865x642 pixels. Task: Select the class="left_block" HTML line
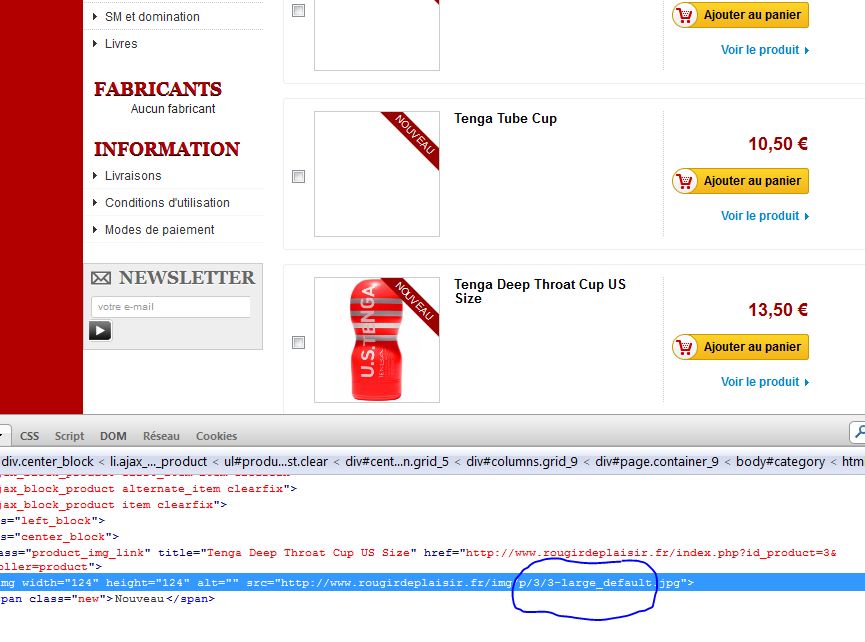pyautogui.click(x=52, y=521)
